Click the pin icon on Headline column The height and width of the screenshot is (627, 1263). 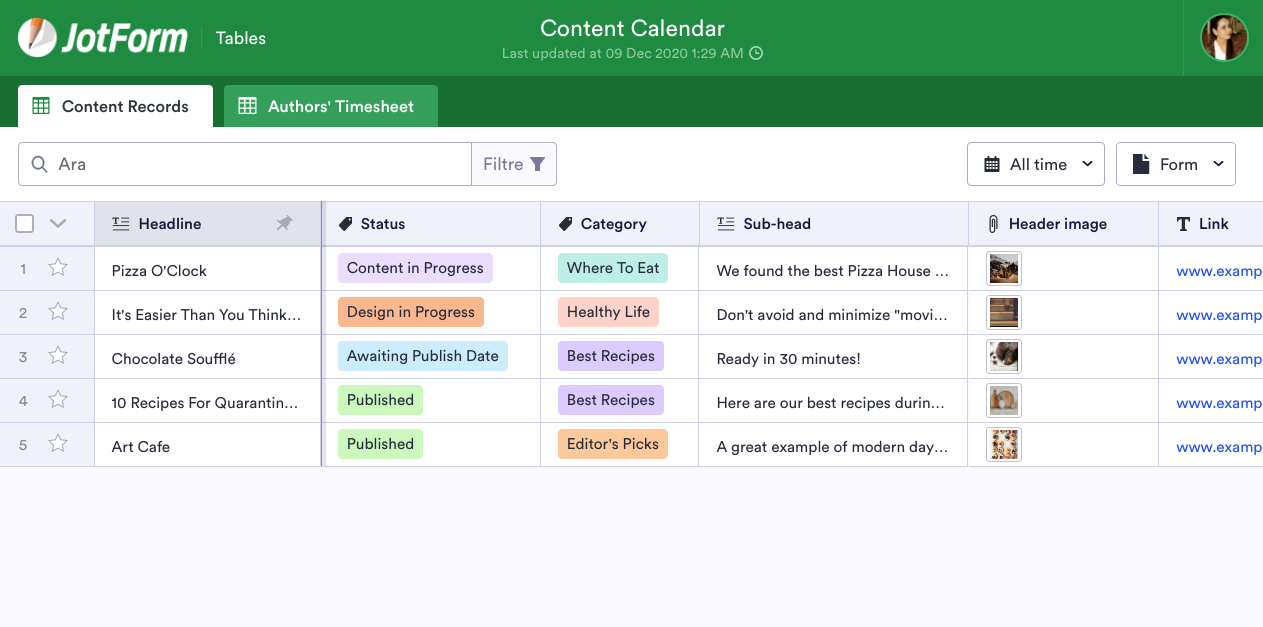pyautogui.click(x=285, y=224)
